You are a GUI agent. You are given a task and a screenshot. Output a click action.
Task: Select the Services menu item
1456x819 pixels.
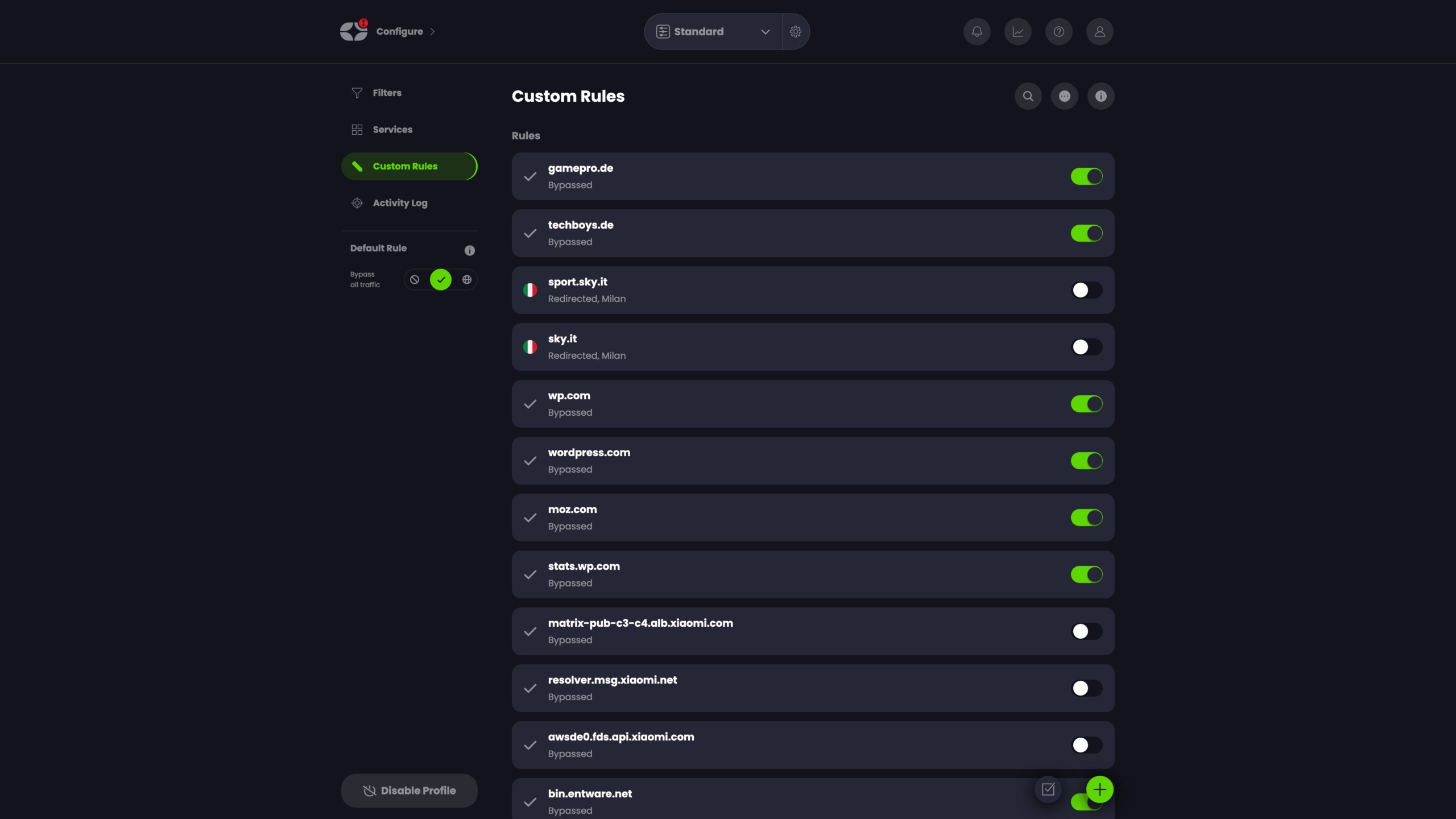click(x=392, y=129)
